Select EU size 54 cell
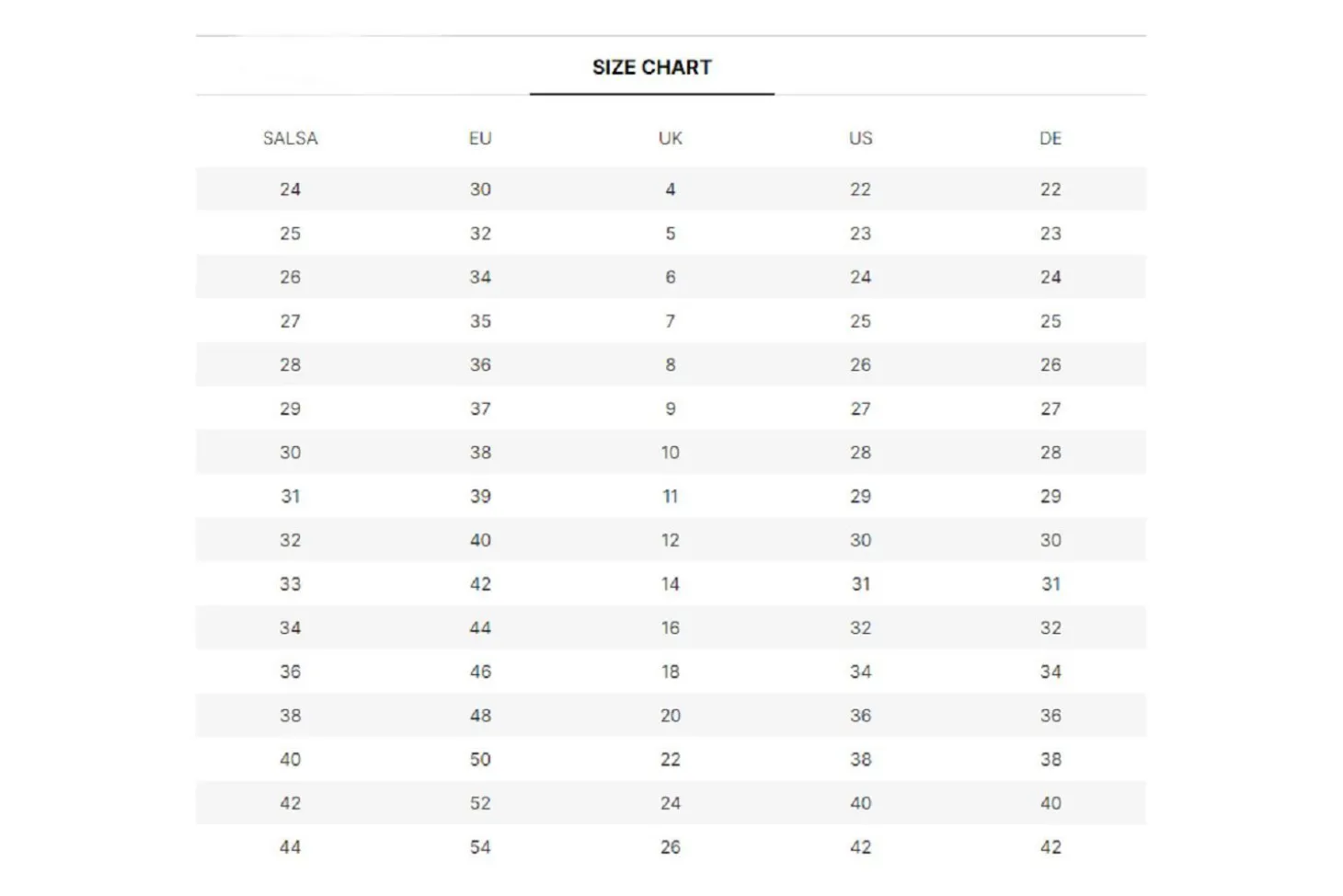Image resolution: width=1343 pixels, height=896 pixels. (x=480, y=847)
